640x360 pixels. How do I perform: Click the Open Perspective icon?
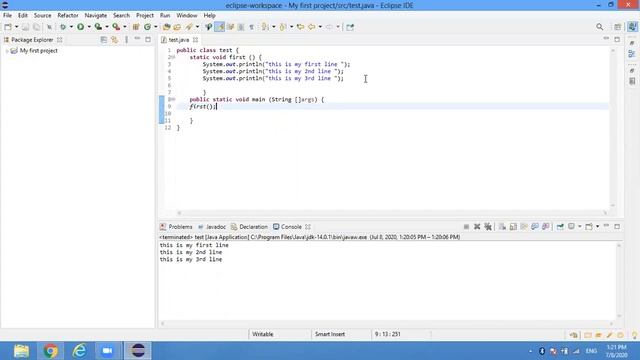coord(617,27)
